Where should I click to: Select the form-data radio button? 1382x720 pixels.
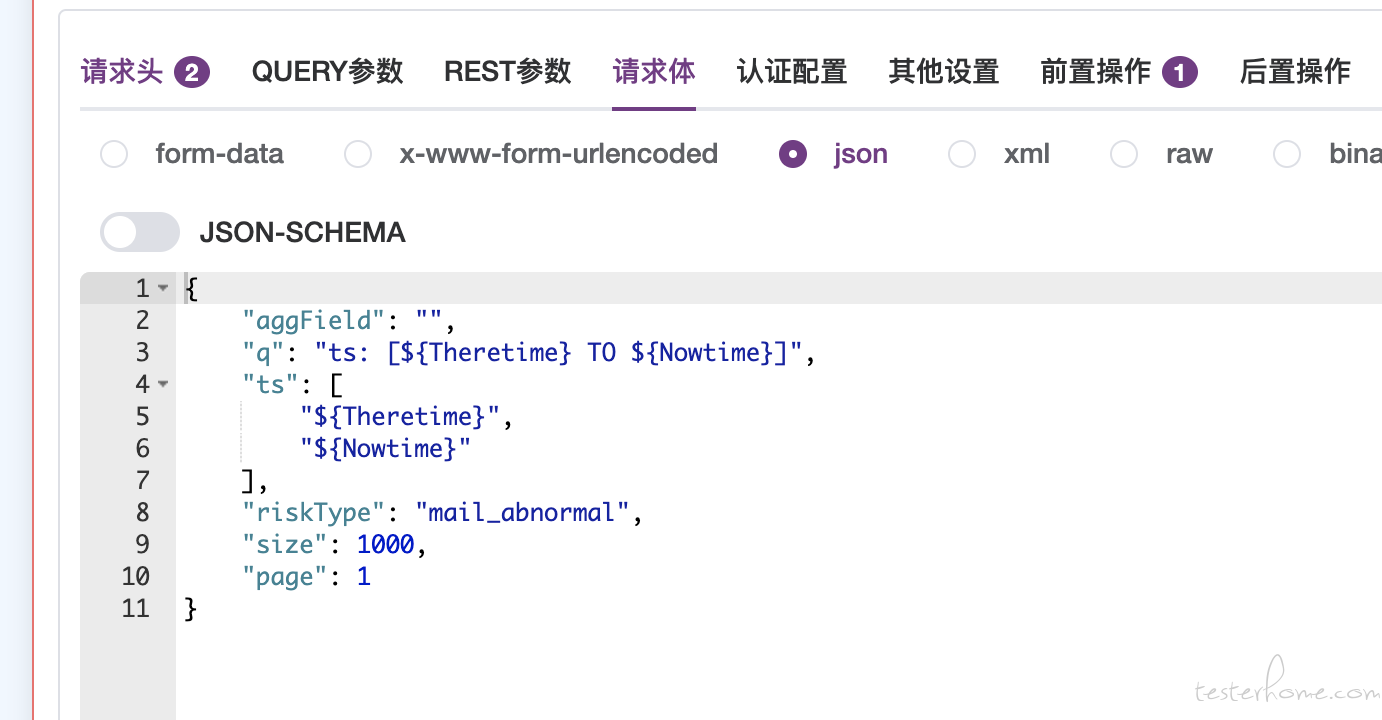pyautogui.click(x=114, y=154)
